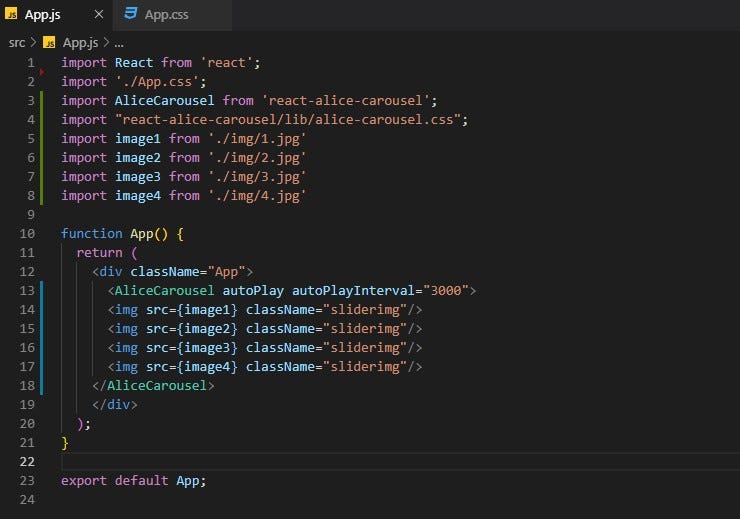Screen dimensions: 740x519
Task: Click './img/1.jpg' path on line 5
Action: click(x=257, y=139)
